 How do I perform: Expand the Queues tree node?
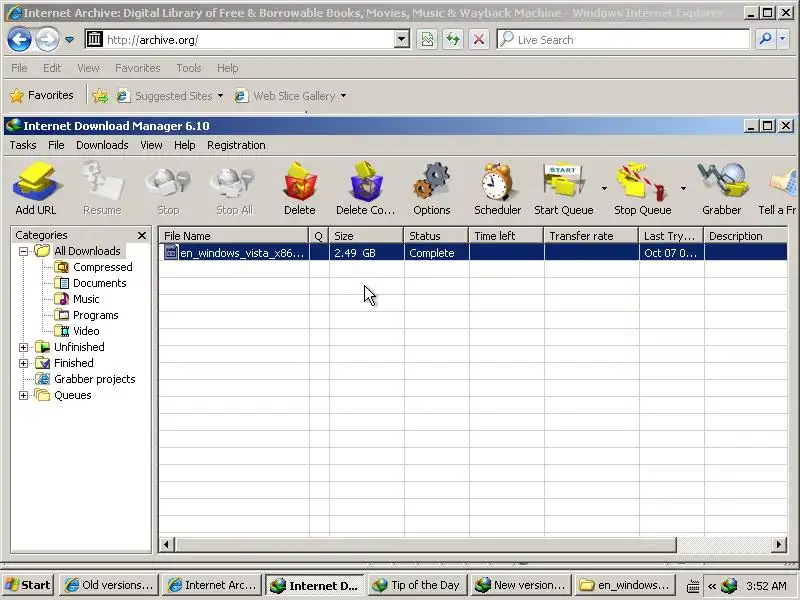click(x=23, y=395)
